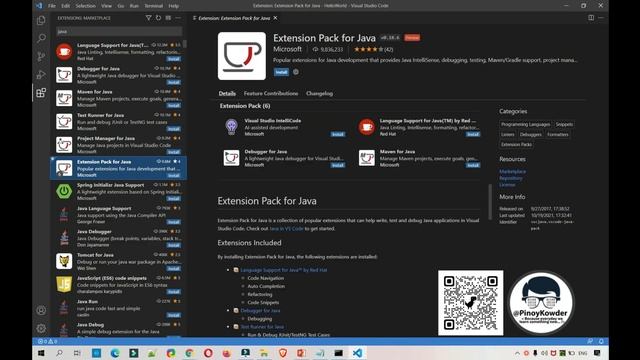Open the Help menu
This screenshot has width=640, height=360.
click(173, 6)
